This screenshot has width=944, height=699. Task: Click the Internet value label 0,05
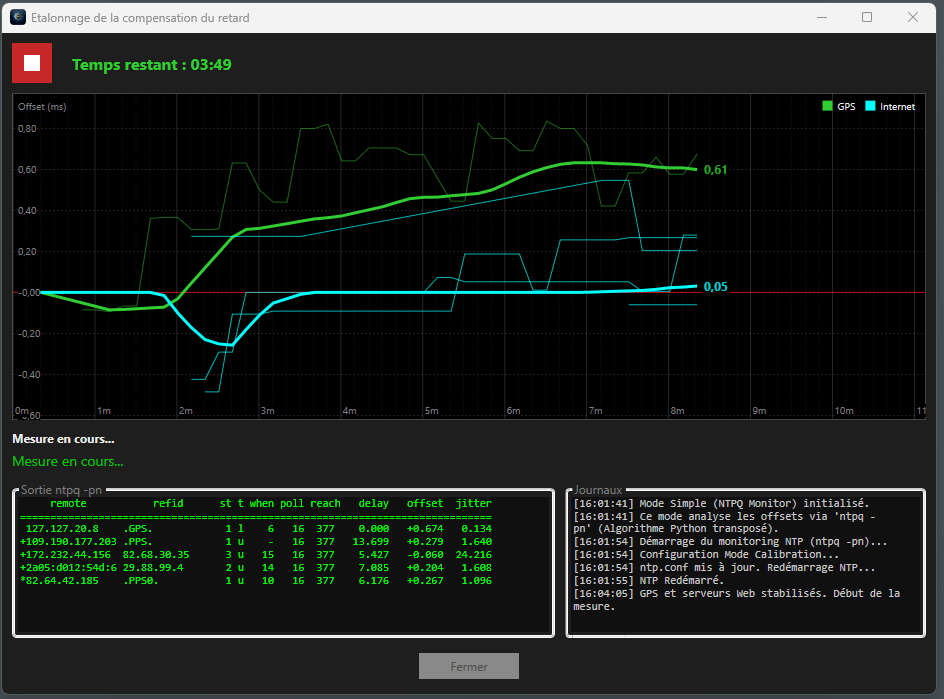tap(715, 287)
